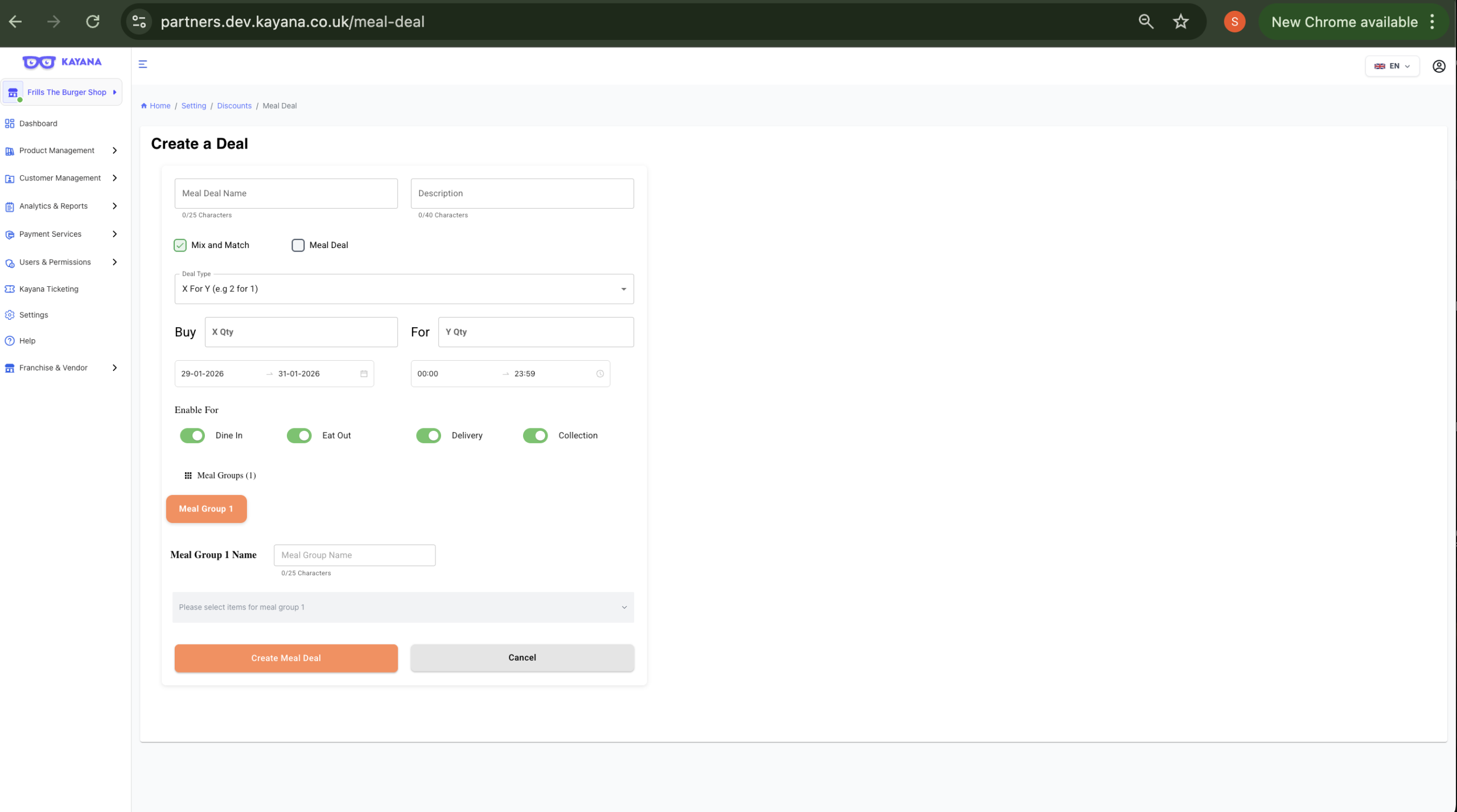Open the meal group 1 items selector
1457x812 pixels.
(x=403, y=607)
